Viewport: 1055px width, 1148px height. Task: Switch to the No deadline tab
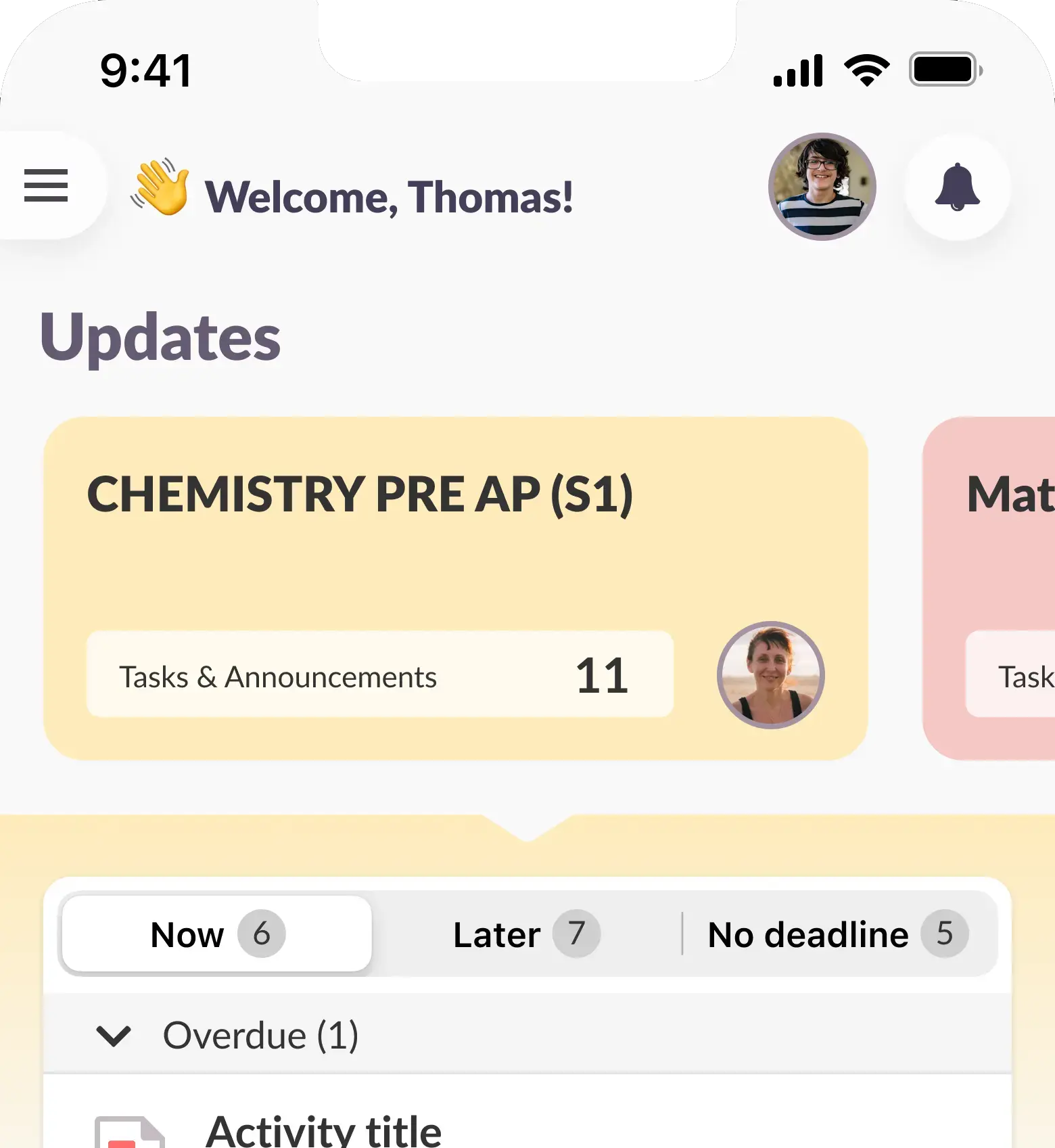click(x=837, y=934)
